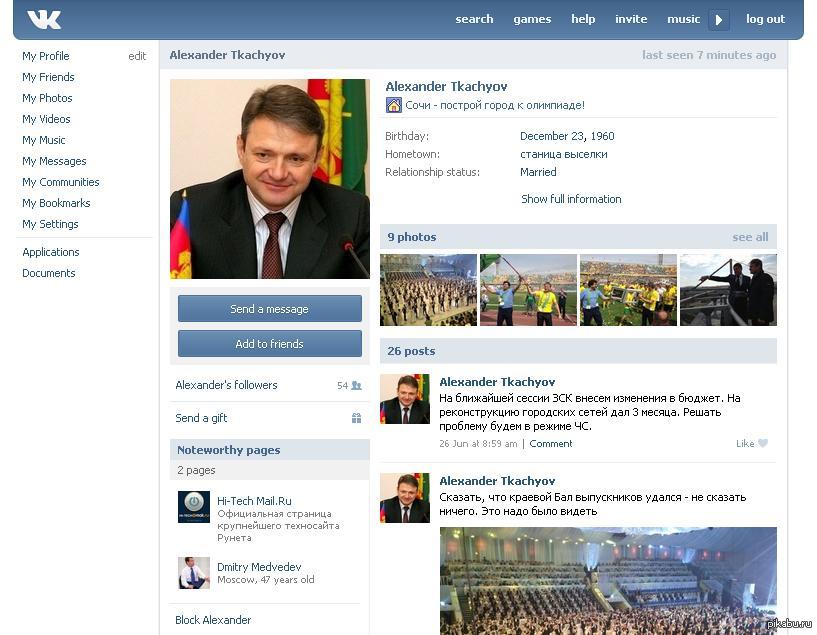
Task: Open games in the top bar
Action: [532, 19]
